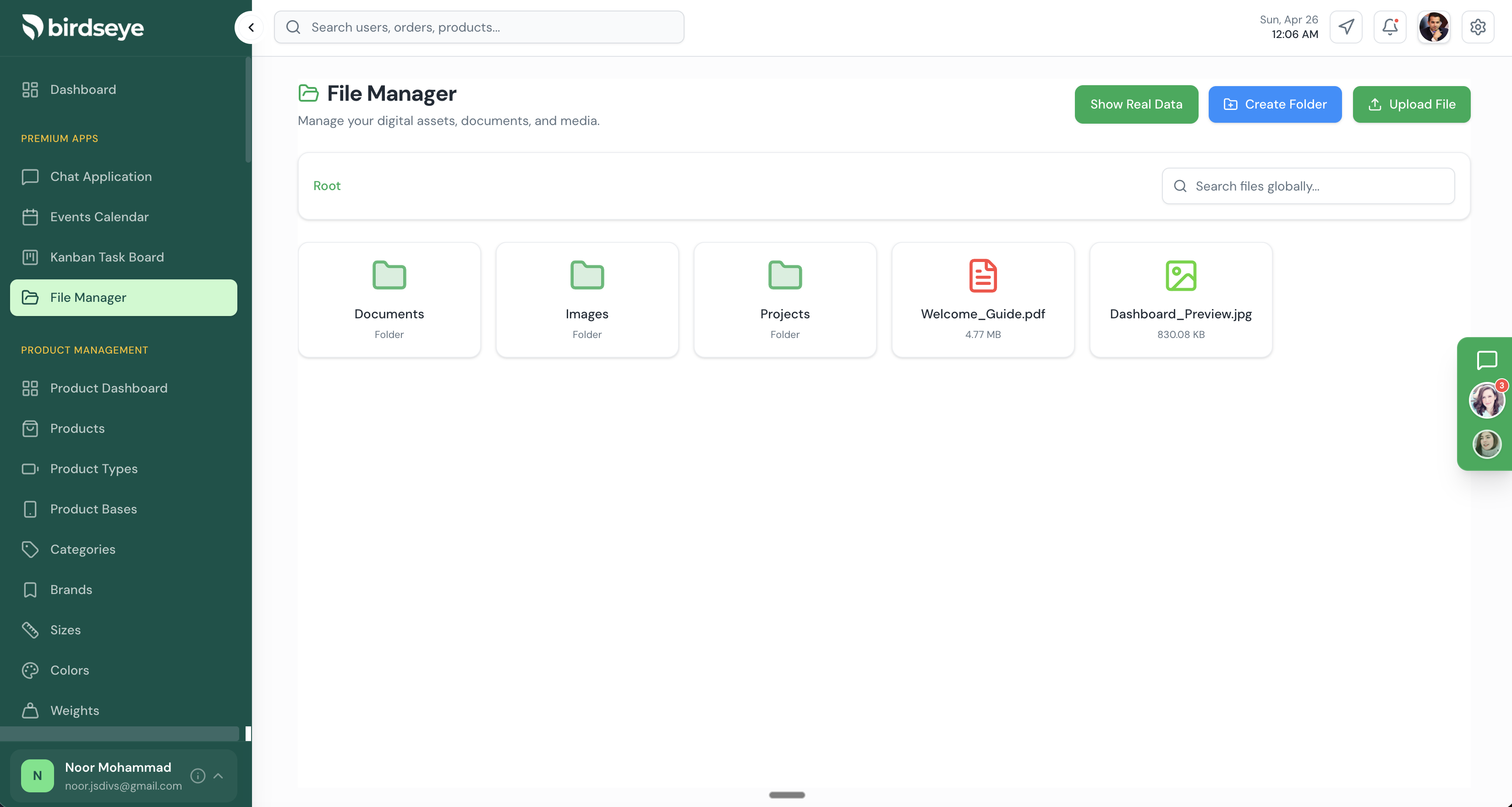The image size is (1512, 807).
Task: Click Show Real Data button
Action: (1136, 104)
